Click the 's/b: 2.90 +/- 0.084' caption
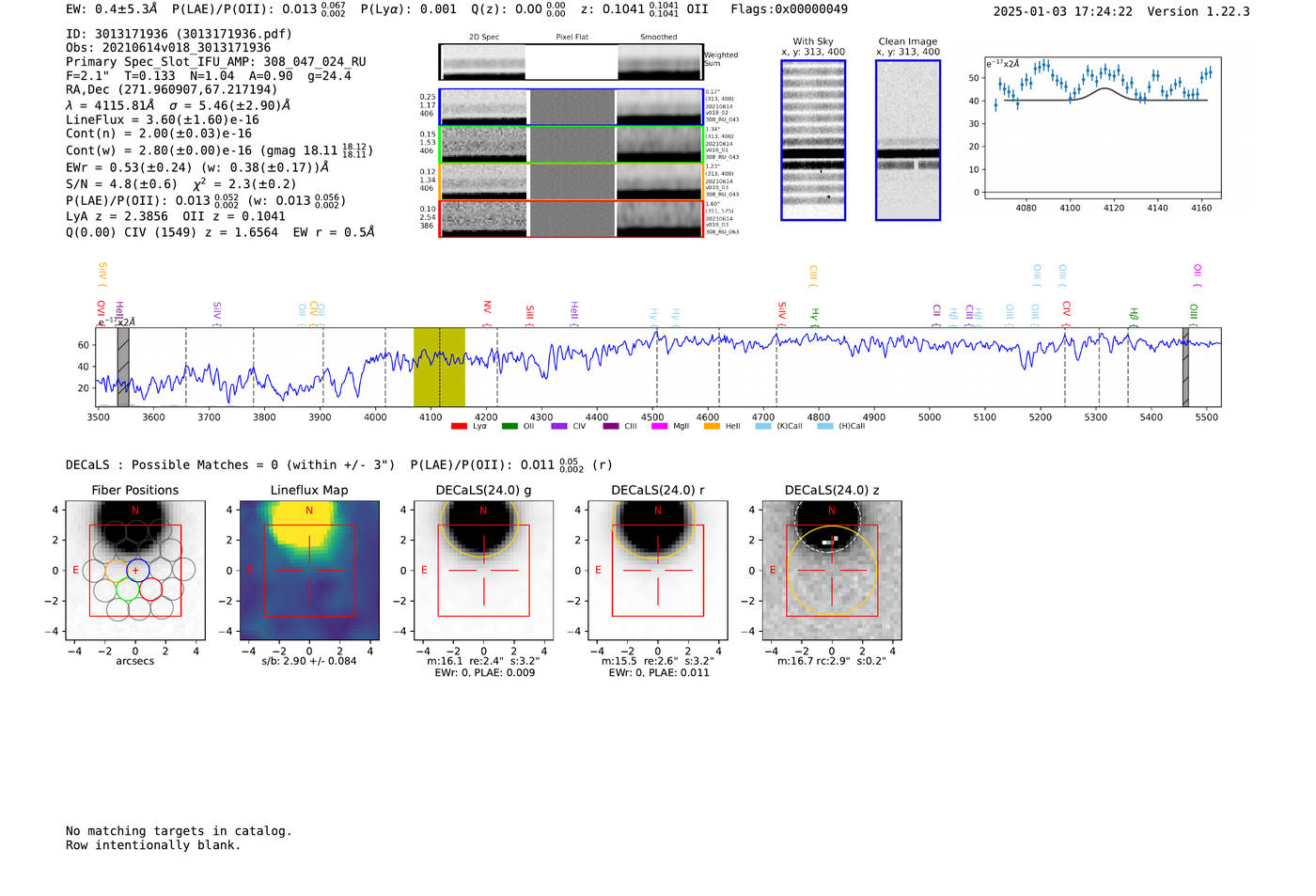 click(309, 661)
